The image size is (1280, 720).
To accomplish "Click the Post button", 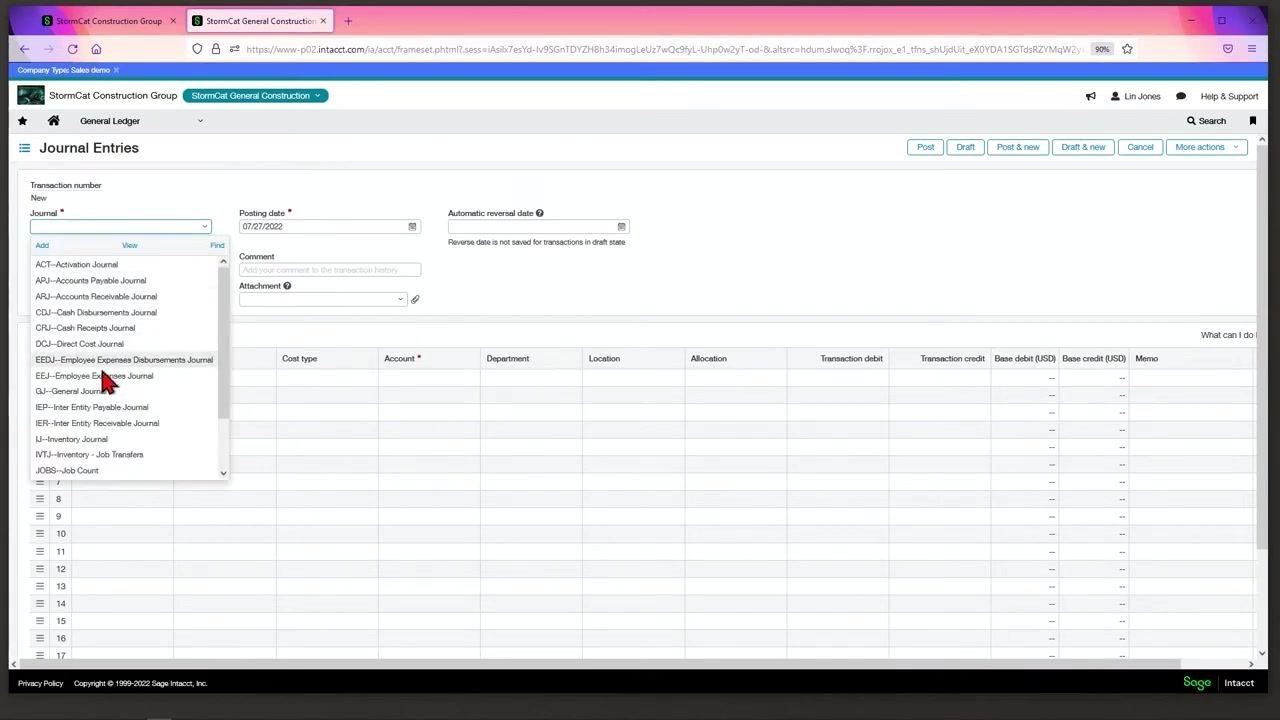I will pyautogui.click(x=926, y=147).
